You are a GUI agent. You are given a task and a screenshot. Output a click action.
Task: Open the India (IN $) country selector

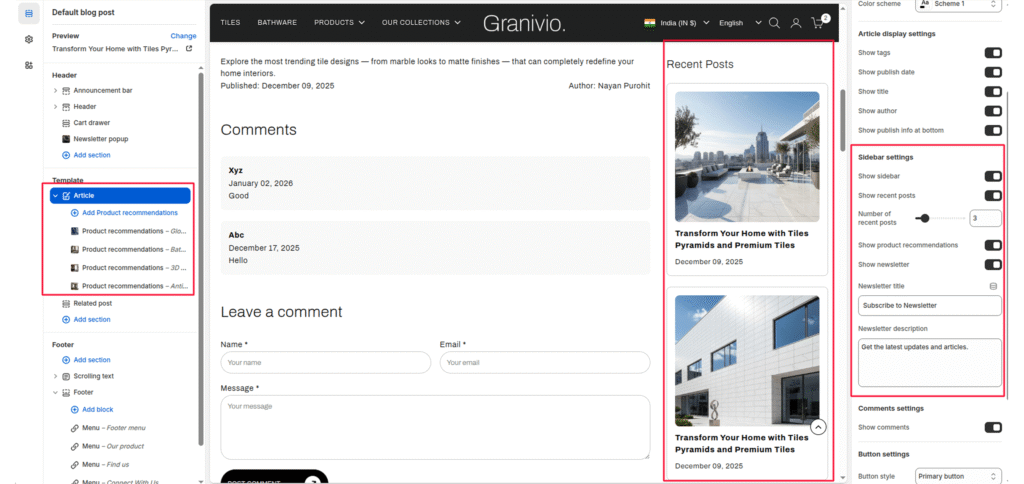click(x=677, y=23)
